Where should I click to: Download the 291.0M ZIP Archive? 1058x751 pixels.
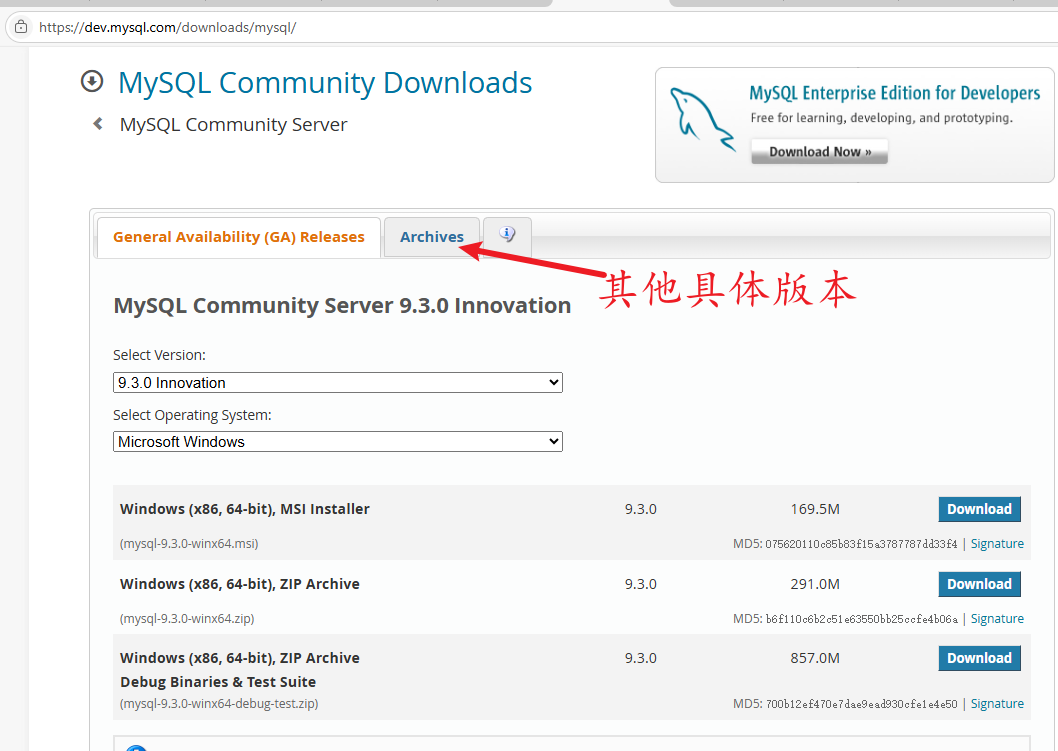[x=979, y=584]
